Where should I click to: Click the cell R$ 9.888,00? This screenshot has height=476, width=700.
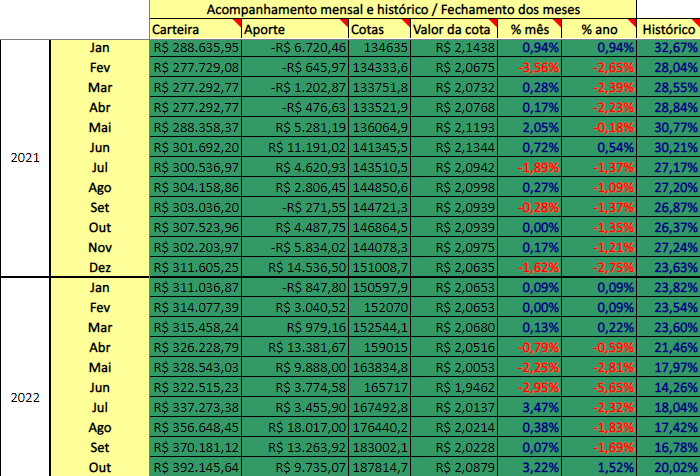295,367
